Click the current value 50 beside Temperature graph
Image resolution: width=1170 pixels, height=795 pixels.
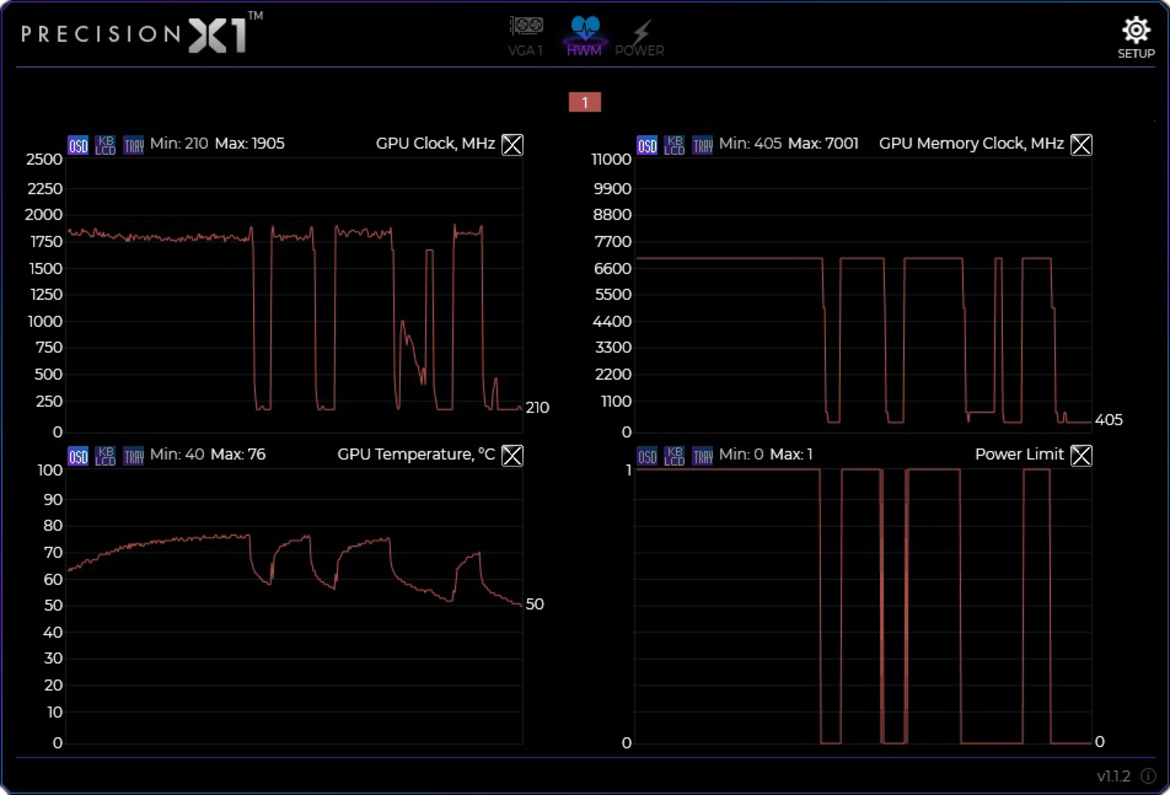(x=535, y=604)
